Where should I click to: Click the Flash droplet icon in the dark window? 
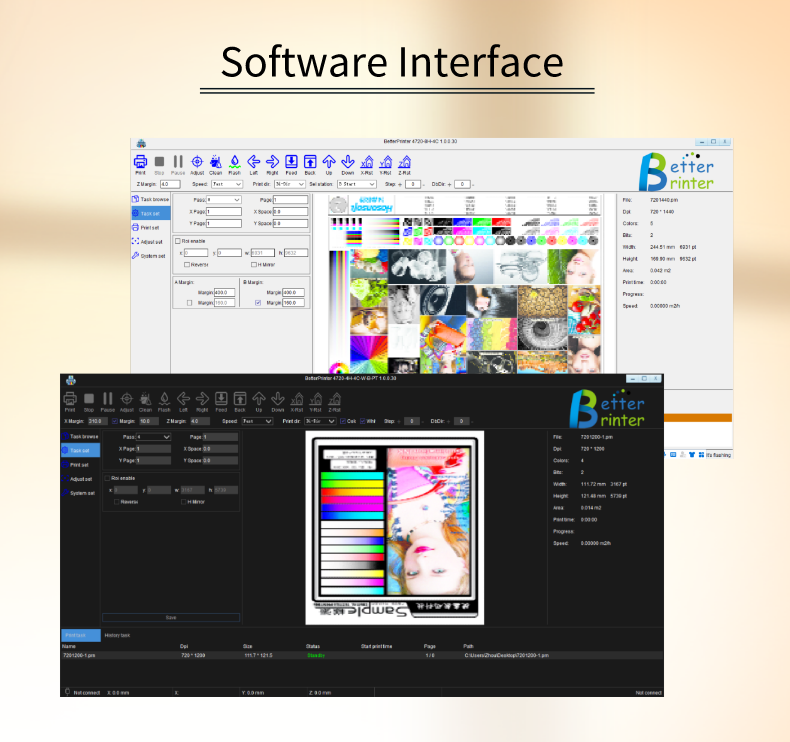tap(164, 399)
